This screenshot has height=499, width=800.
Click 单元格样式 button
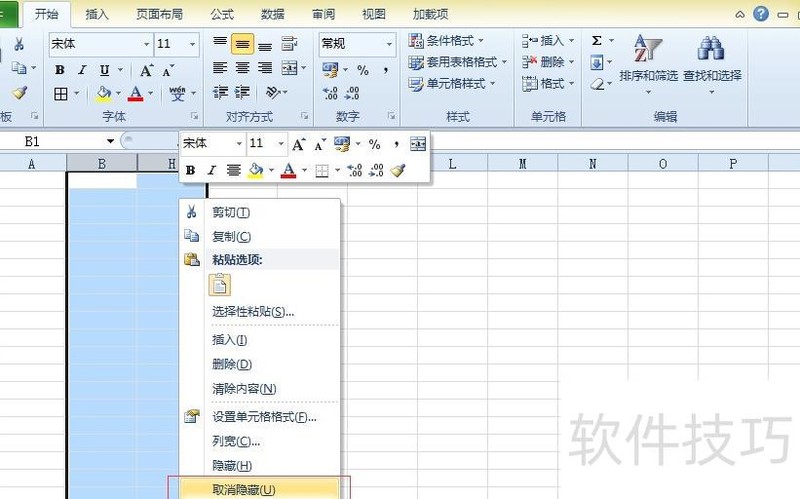(452, 84)
